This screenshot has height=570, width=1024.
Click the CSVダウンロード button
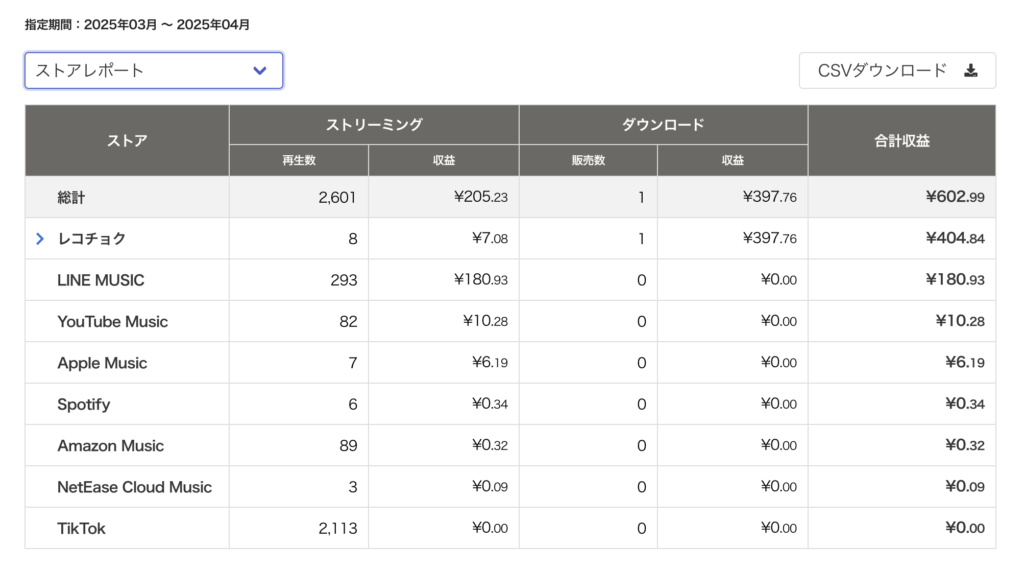coord(897,71)
